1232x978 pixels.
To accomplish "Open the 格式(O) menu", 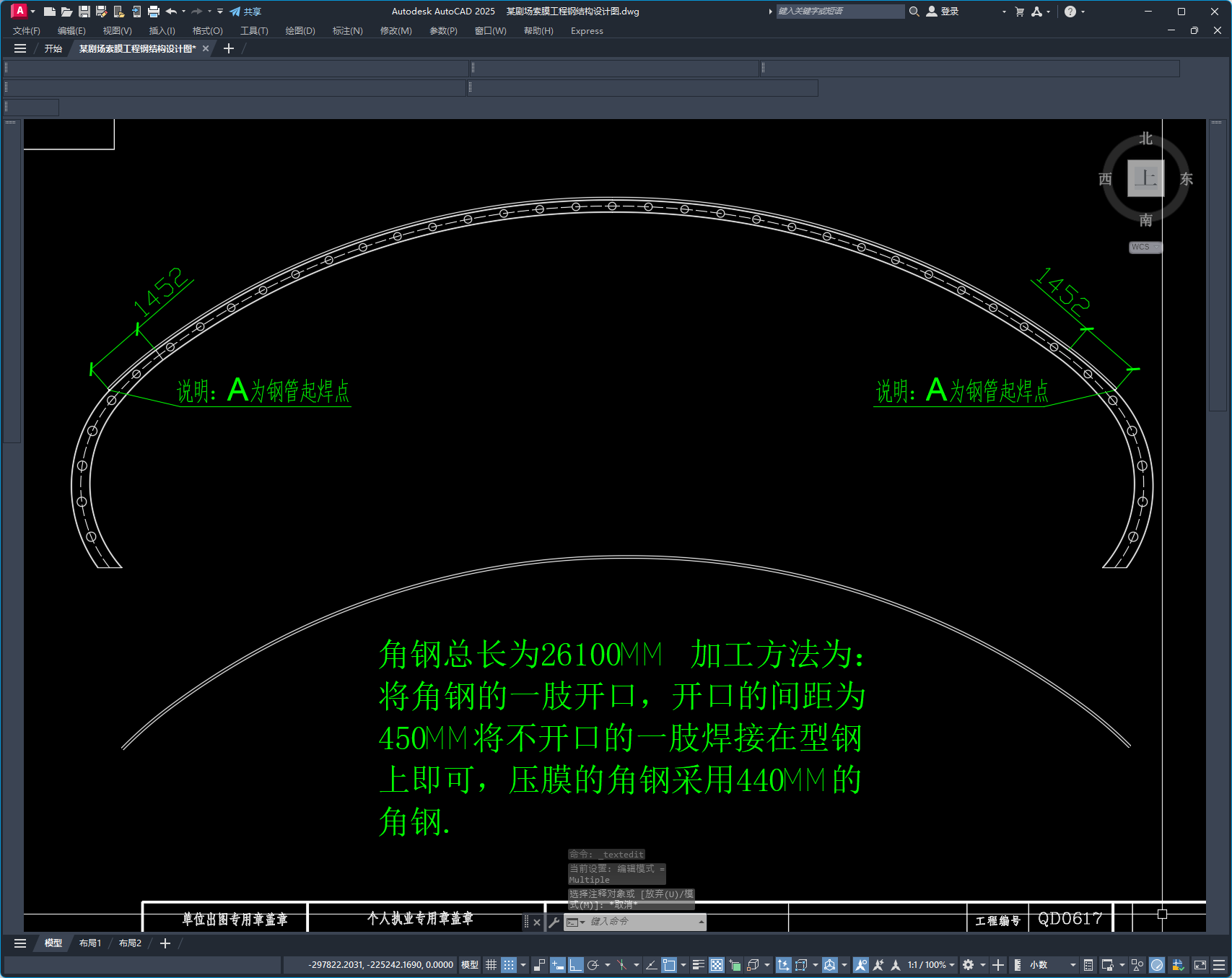I will [x=207, y=31].
